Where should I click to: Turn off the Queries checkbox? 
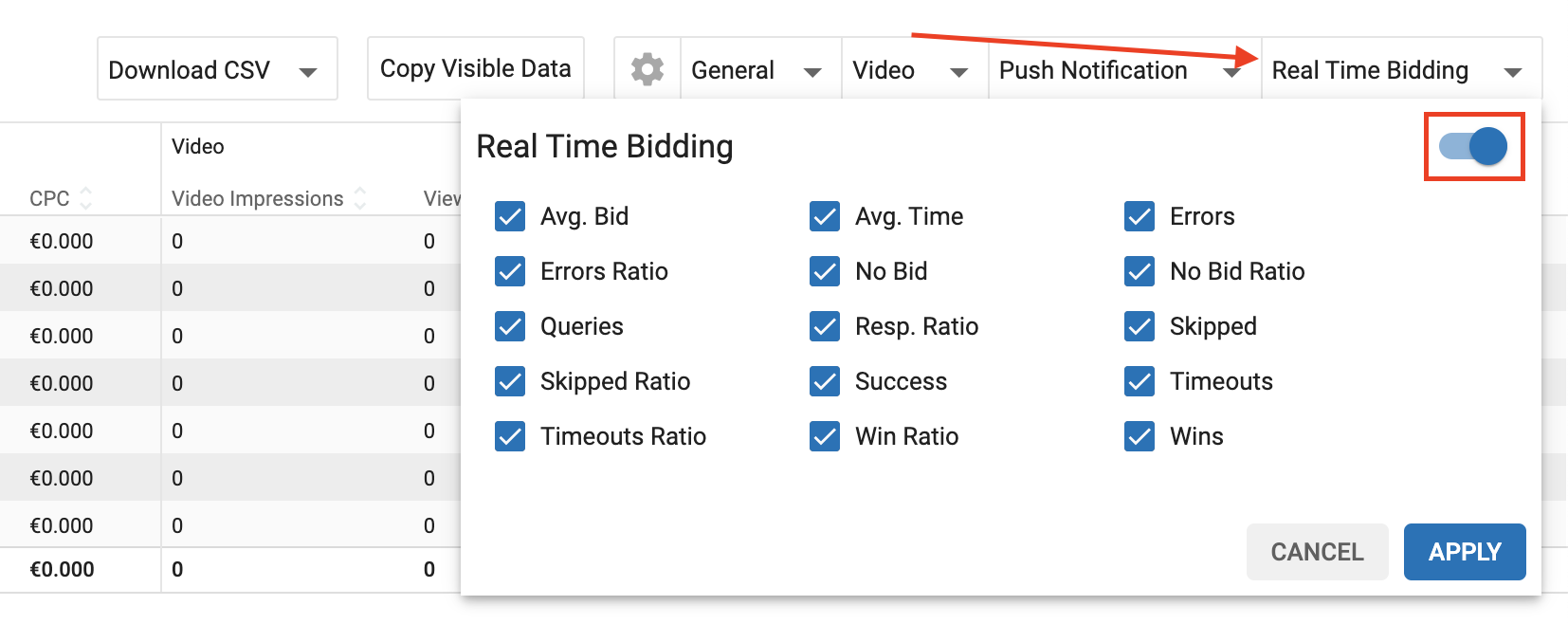pyautogui.click(x=510, y=326)
